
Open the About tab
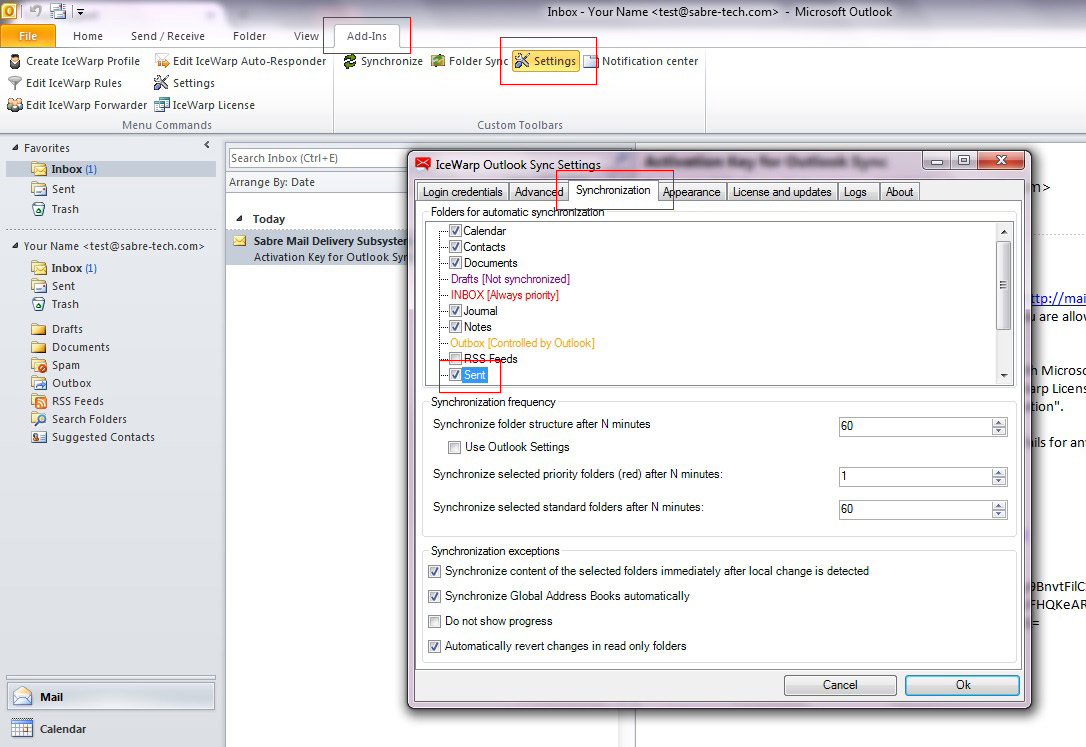click(x=899, y=192)
